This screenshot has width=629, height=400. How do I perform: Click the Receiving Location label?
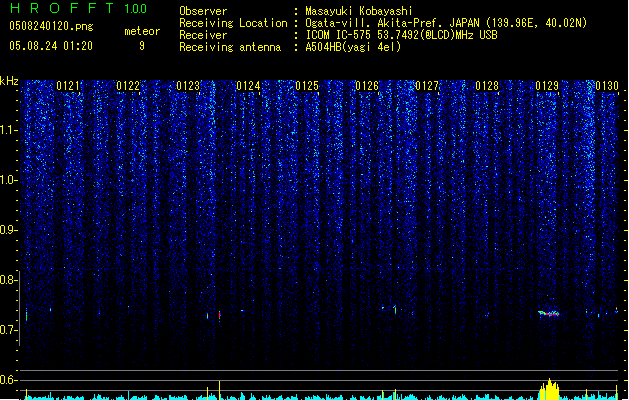(x=233, y=23)
